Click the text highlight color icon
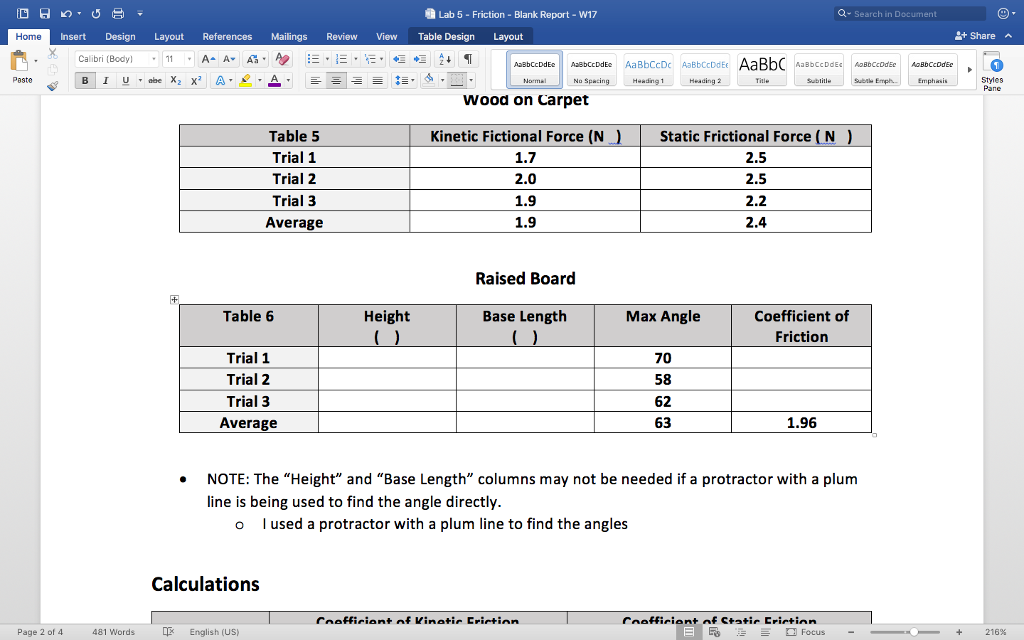The image size is (1024, 640). point(247,80)
